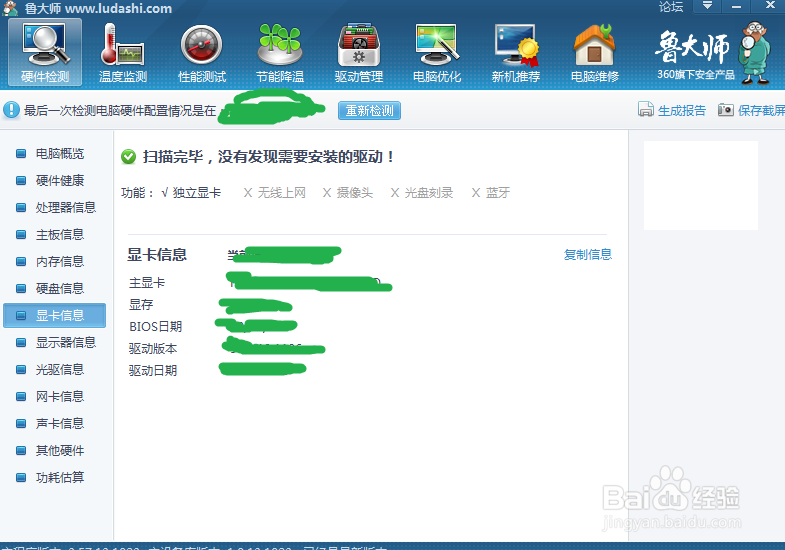Open 硬件检测 hardware detection icon
Image resolution: width=785 pixels, height=550 pixels.
[x=45, y=53]
